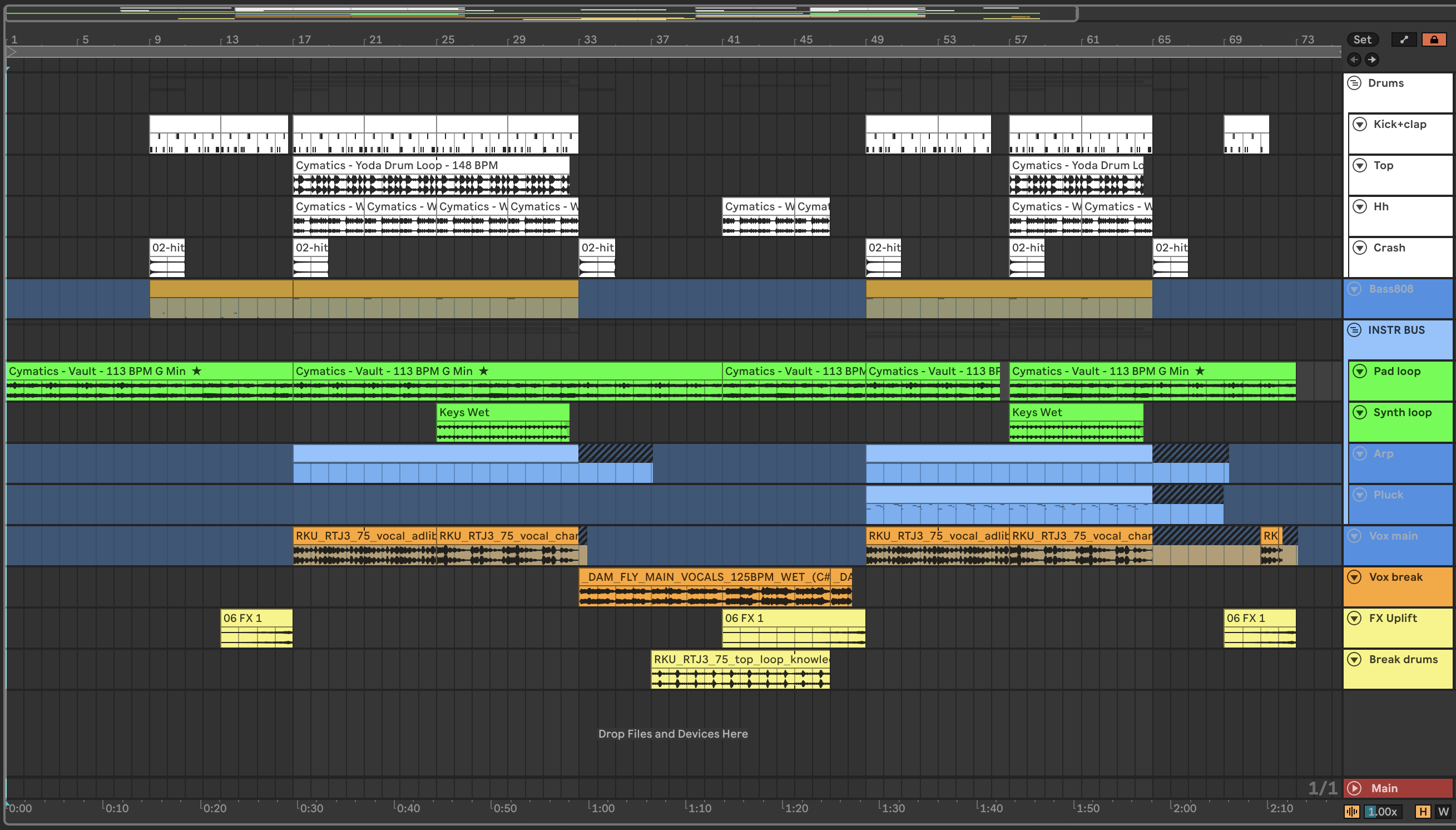
Task: Select the 06 FX 1 clip at bar 13
Action: [256, 628]
